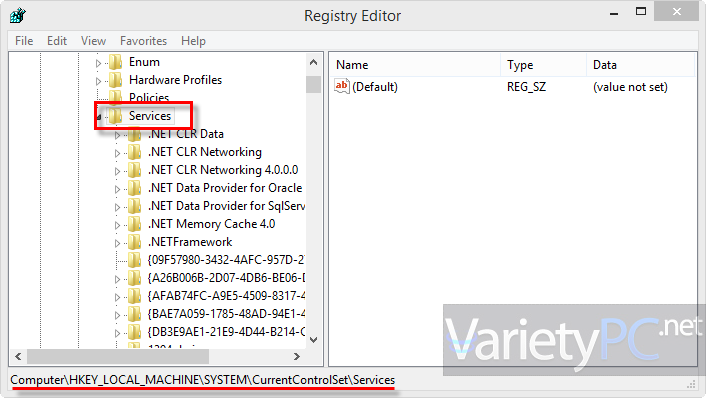Click the Services folder icon

tap(116, 116)
